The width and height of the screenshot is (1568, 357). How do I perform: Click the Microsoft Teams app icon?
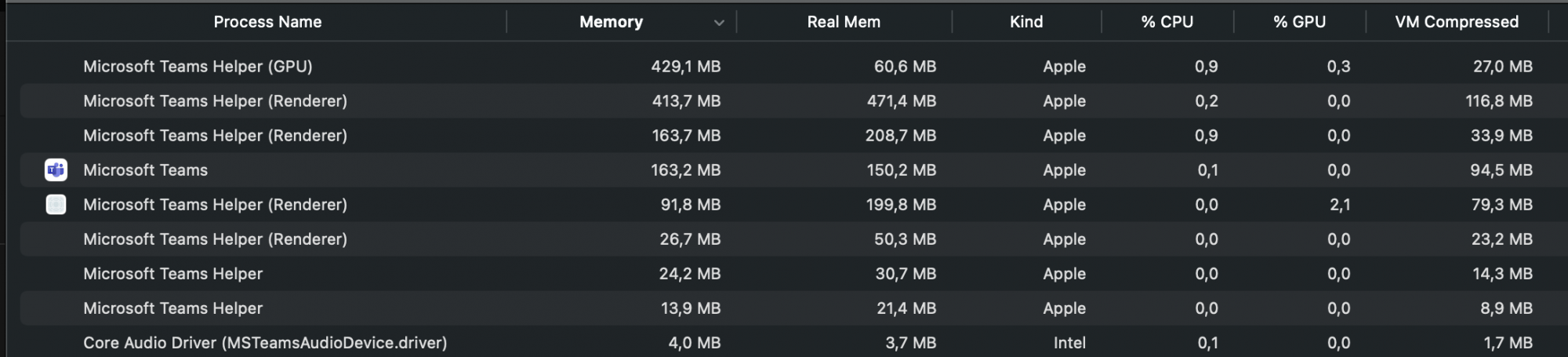56,170
